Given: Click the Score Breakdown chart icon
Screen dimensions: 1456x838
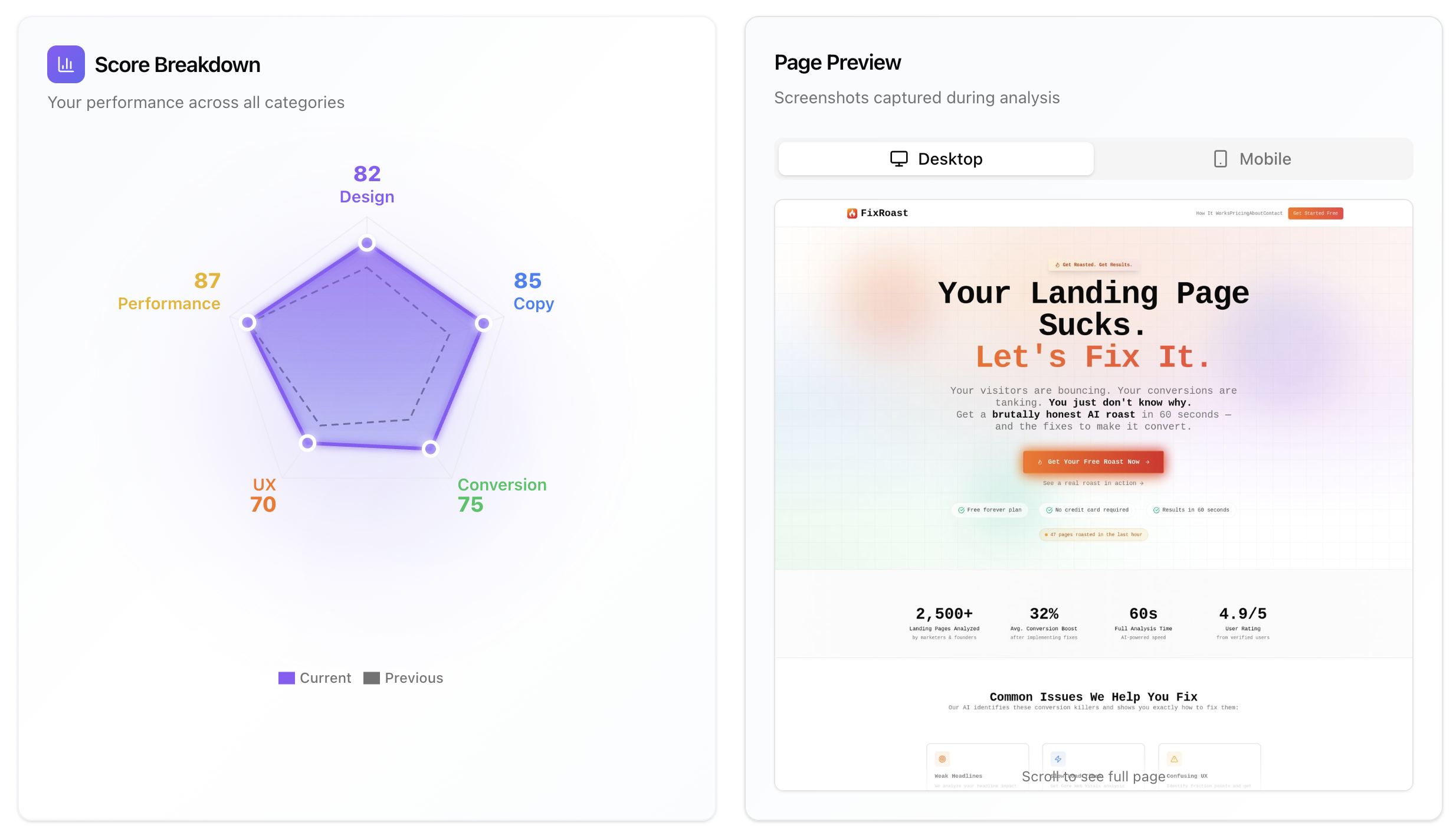Looking at the screenshot, I should 65,64.
